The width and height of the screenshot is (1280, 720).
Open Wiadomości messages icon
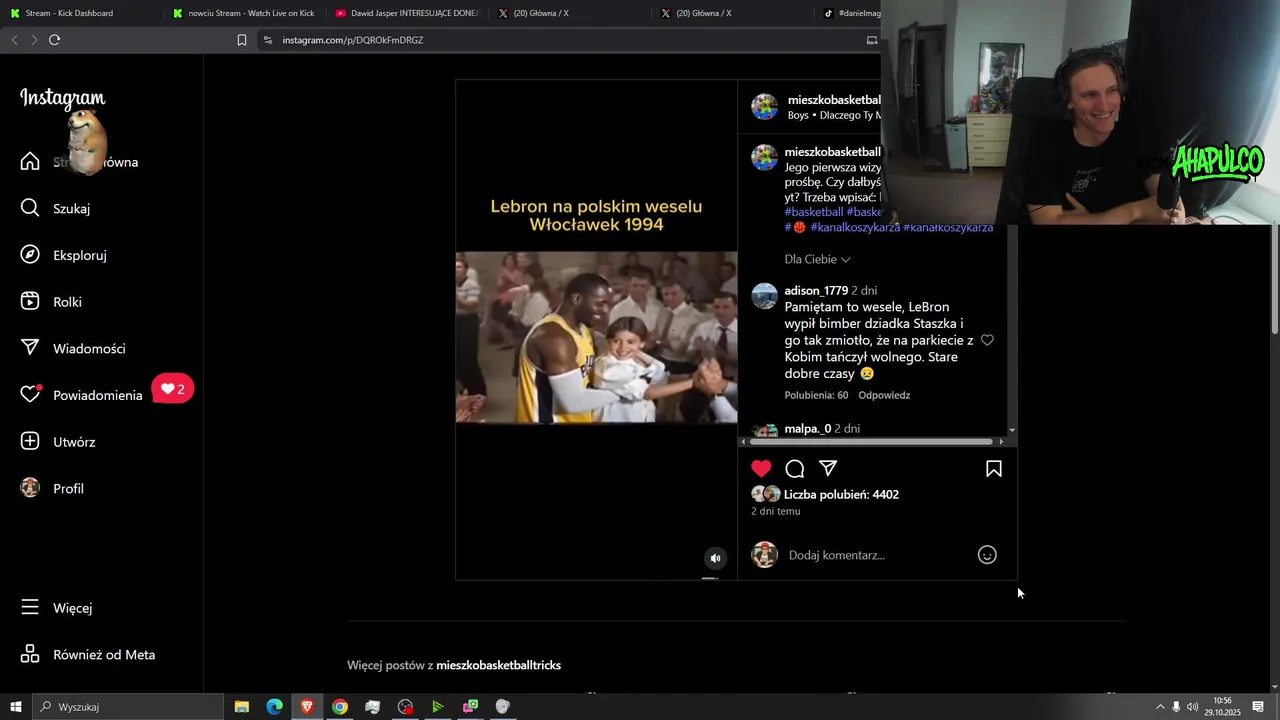tap(30, 348)
